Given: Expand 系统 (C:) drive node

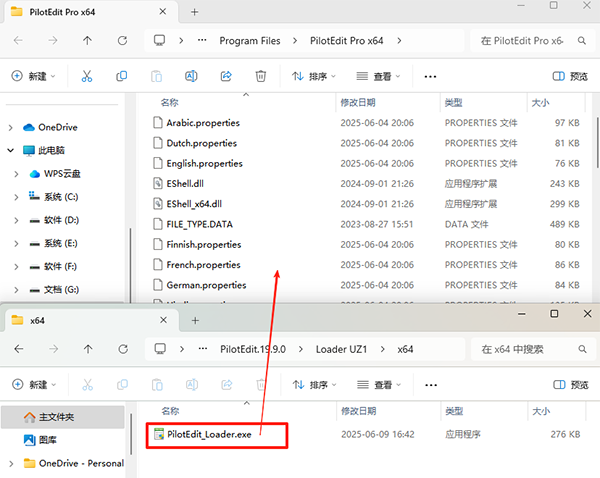Looking at the screenshot, I should click(16, 197).
